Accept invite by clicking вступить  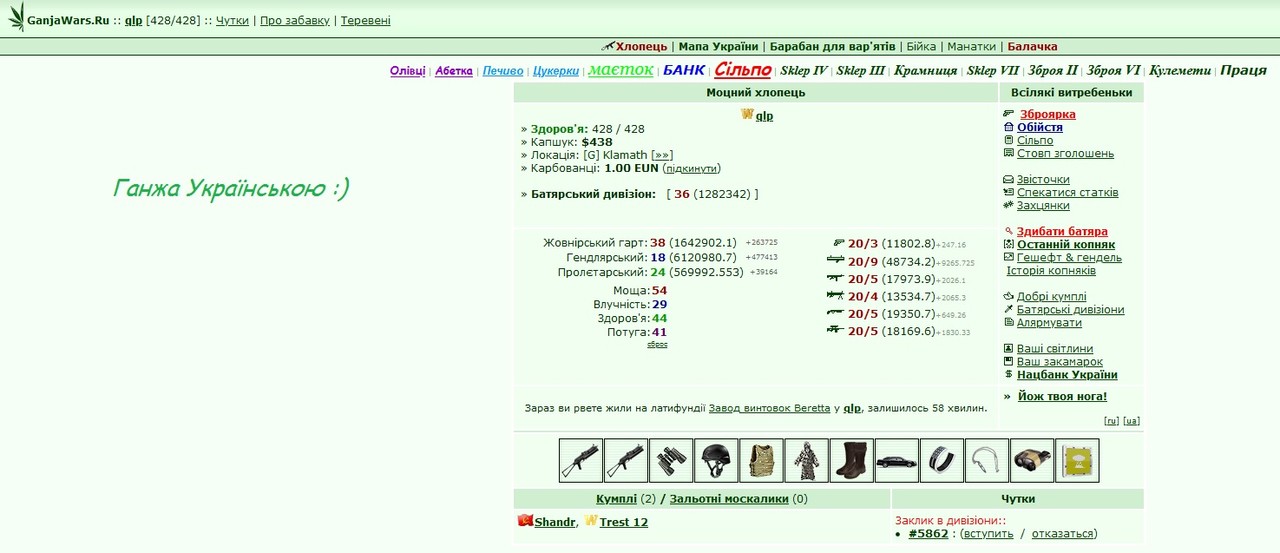click(x=987, y=534)
